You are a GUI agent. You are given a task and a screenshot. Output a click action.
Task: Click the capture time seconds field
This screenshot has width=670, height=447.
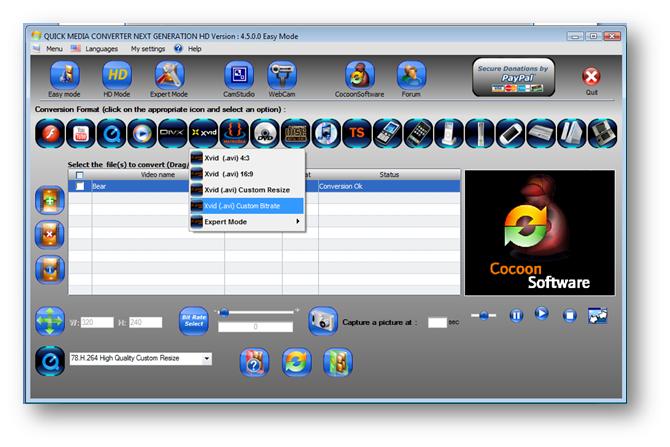[x=437, y=323]
